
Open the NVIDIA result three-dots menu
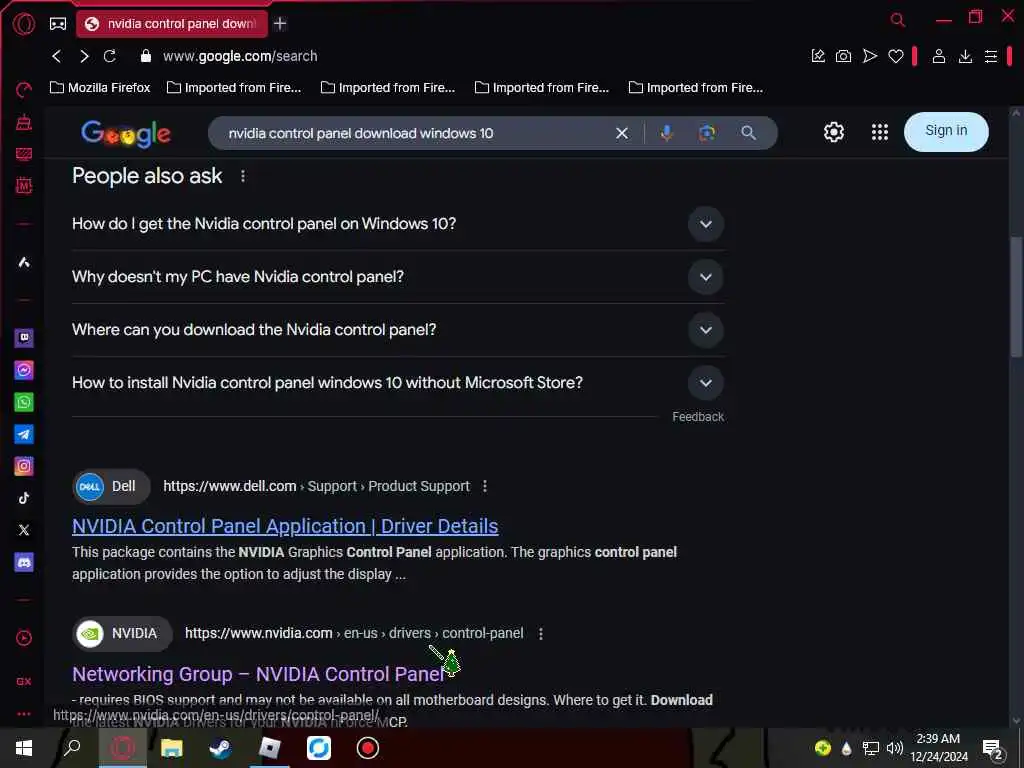[541, 633]
